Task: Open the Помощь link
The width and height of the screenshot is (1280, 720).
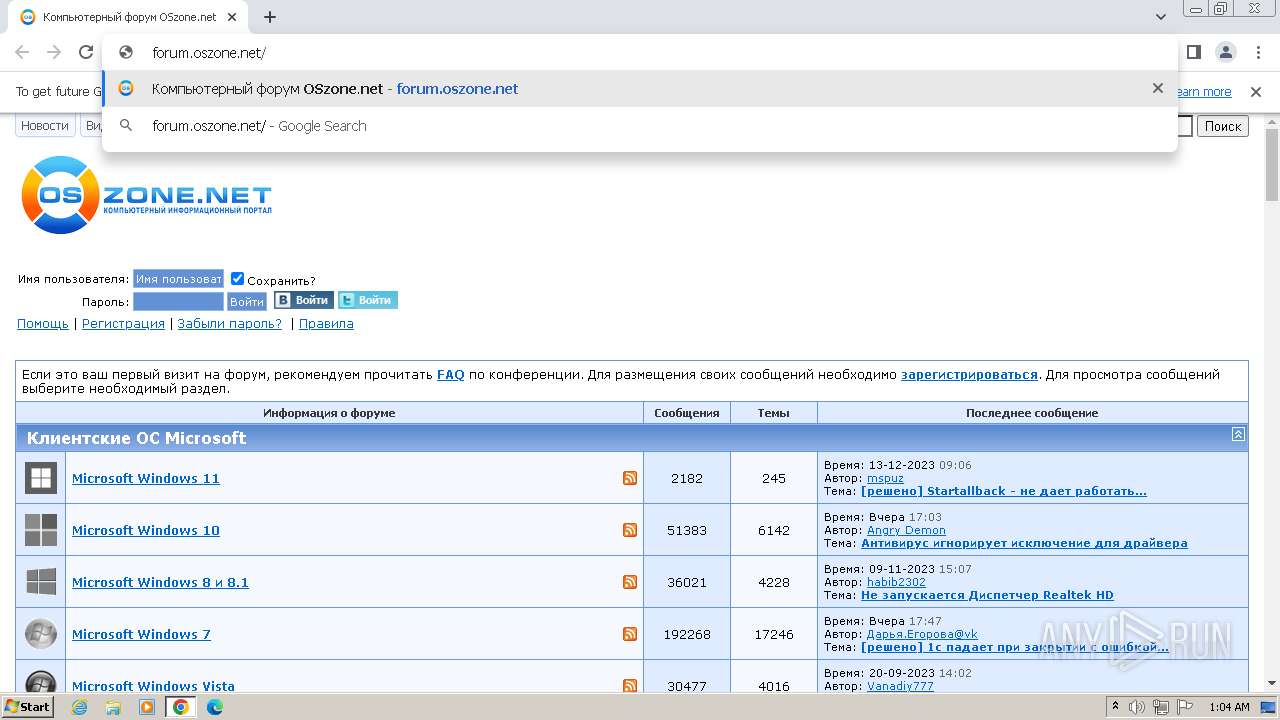Action: coord(43,324)
